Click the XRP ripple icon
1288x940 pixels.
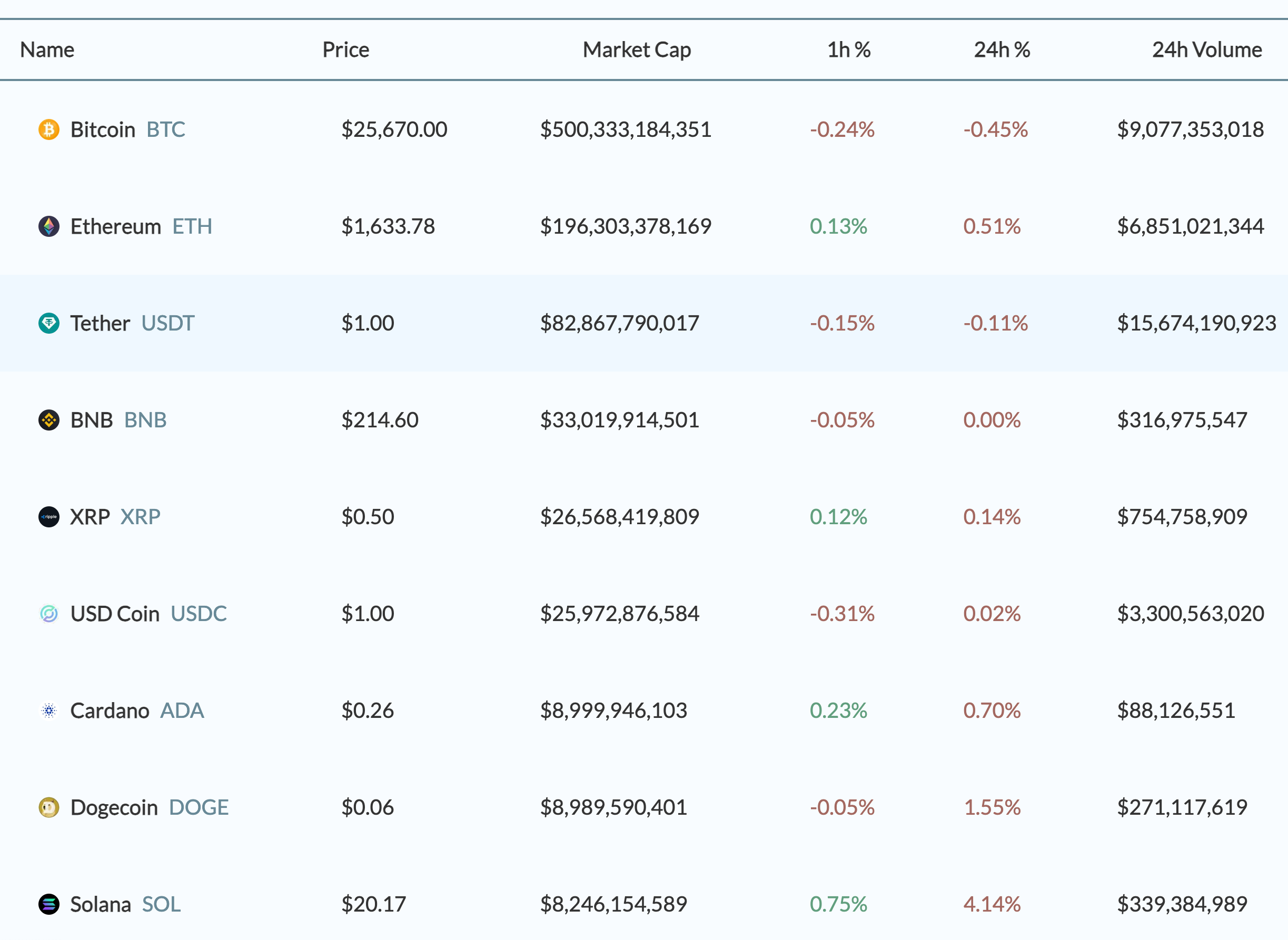click(x=49, y=517)
